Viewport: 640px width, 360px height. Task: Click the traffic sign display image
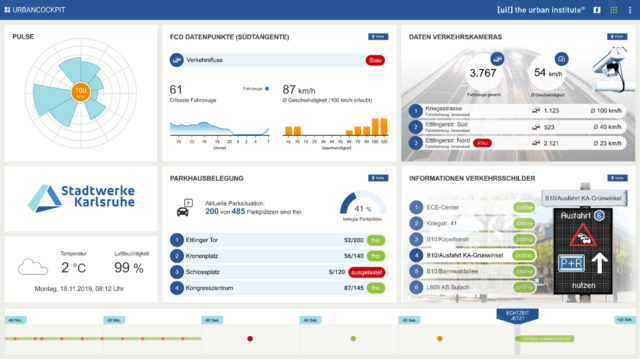pyautogui.click(x=583, y=251)
